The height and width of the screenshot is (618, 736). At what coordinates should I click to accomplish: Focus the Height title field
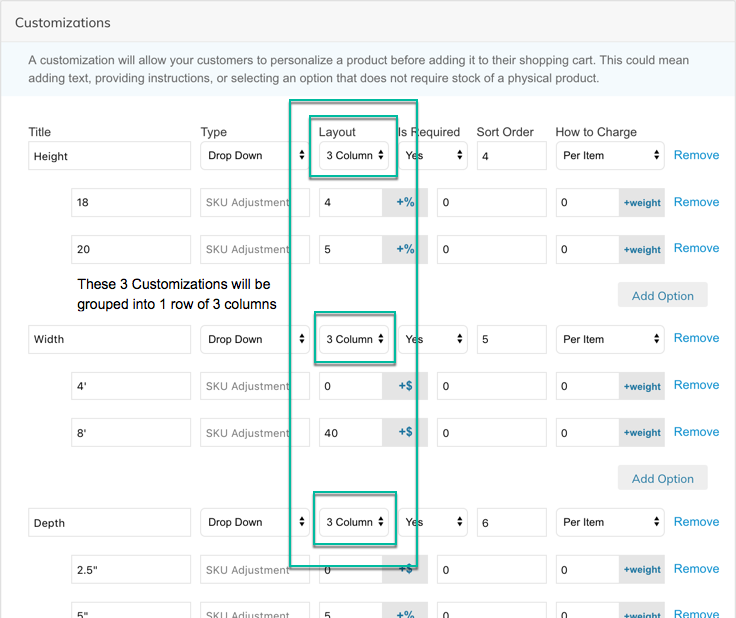109,156
